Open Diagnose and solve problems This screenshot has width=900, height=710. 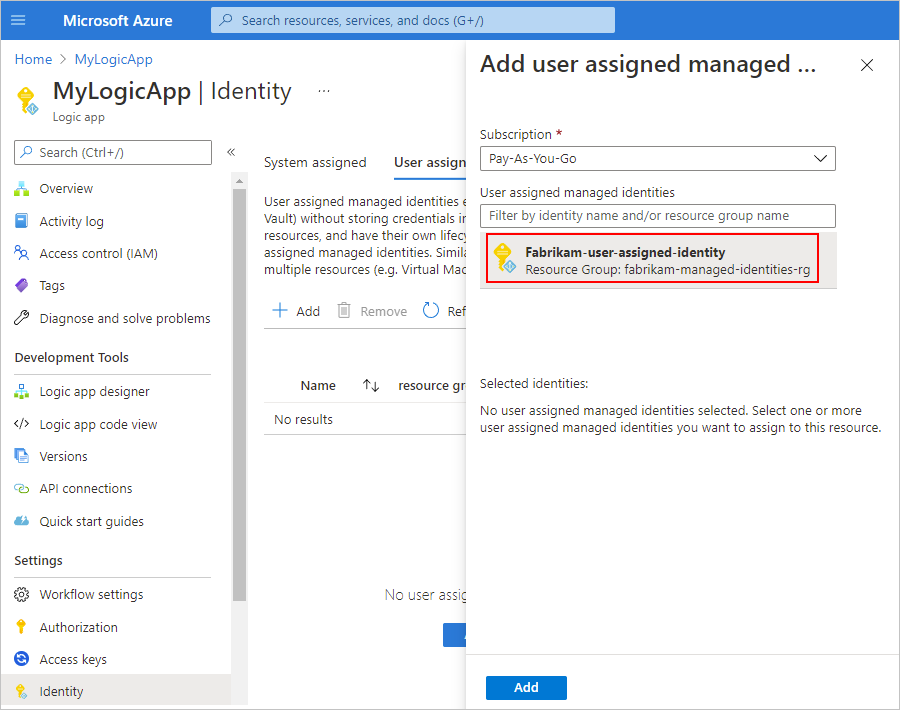click(x=124, y=319)
